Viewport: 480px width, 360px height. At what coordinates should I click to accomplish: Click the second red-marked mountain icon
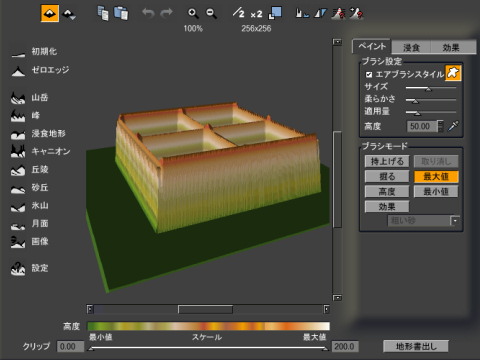click(356, 13)
